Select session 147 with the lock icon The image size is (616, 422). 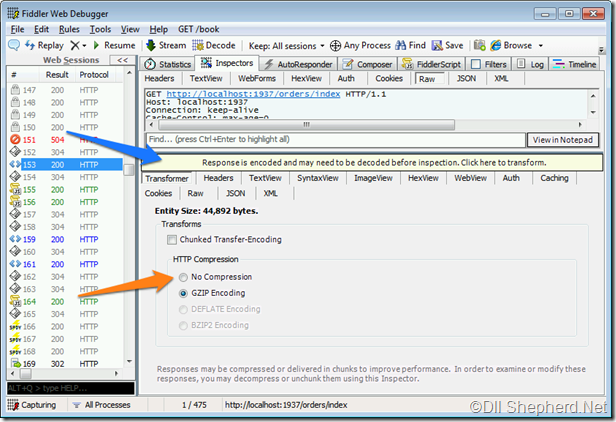(x=66, y=90)
